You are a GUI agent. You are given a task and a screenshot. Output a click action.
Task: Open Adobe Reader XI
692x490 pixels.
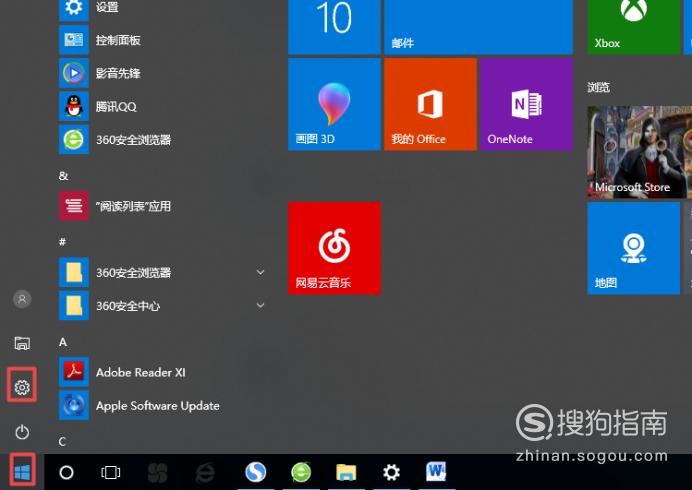(x=163, y=372)
